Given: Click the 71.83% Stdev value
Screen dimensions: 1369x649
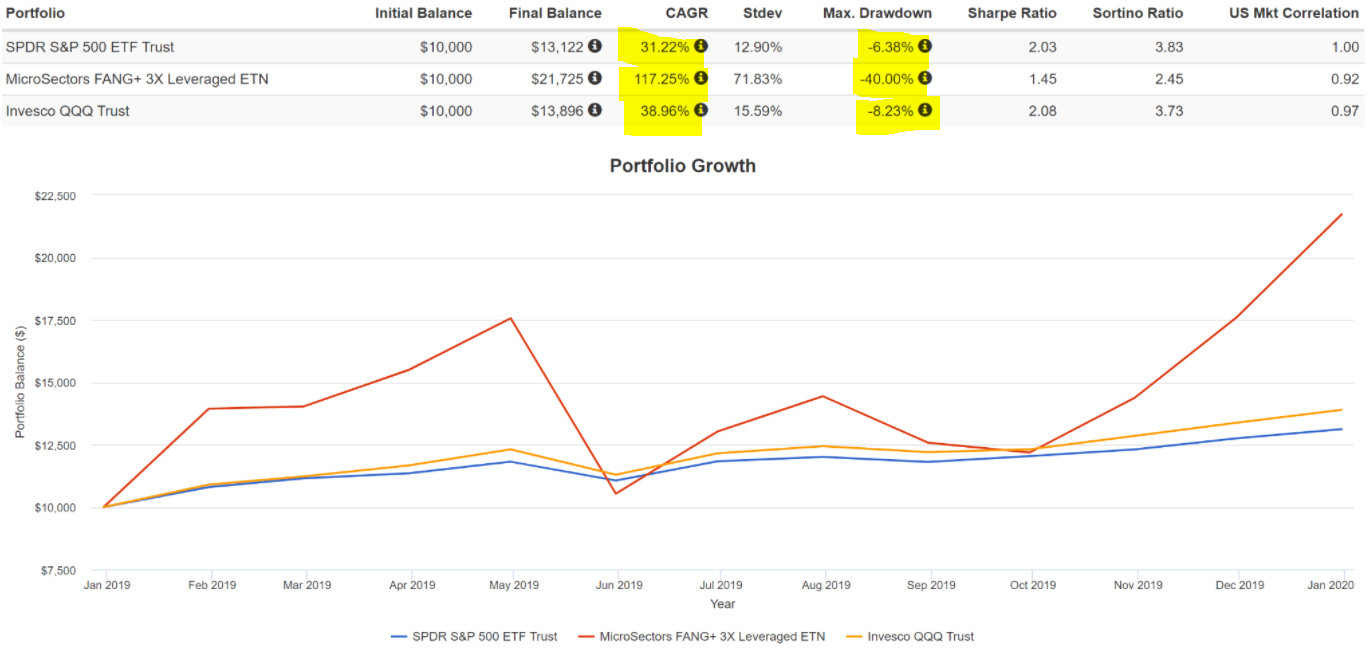Looking at the screenshot, I should pos(758,79).
